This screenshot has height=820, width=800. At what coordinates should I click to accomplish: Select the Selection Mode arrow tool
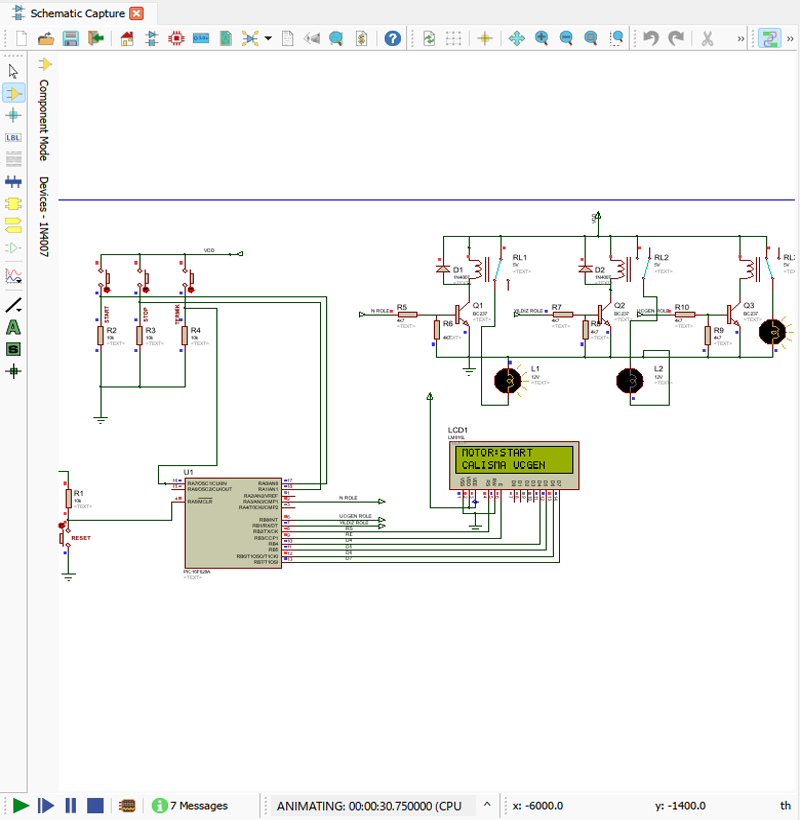pos(13,71)
